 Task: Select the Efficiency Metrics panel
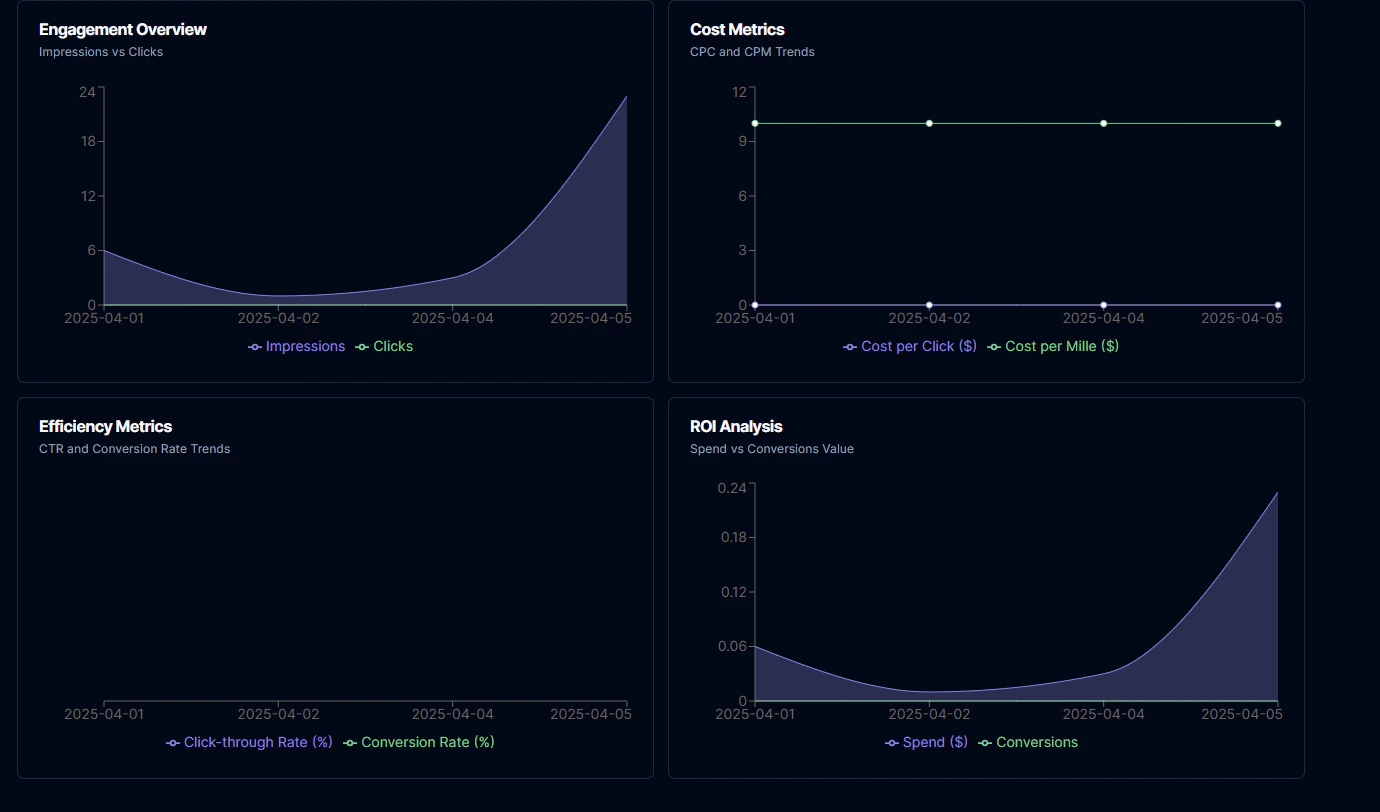(x=335, y=588)
